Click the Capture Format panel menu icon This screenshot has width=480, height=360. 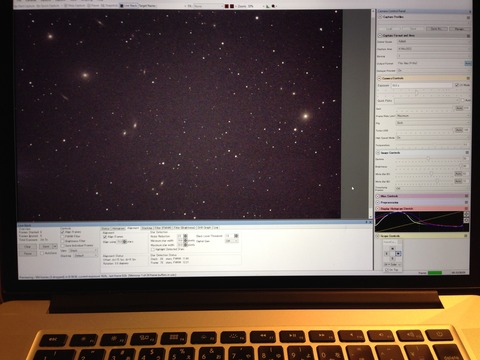coord(468,36)
